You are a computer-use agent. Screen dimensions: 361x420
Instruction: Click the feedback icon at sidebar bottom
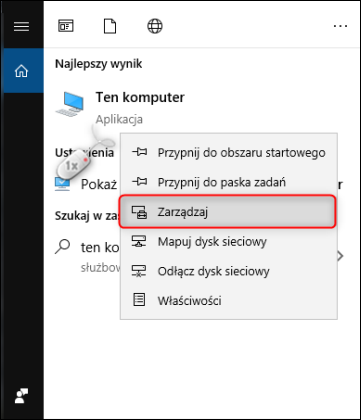point(22,396)
